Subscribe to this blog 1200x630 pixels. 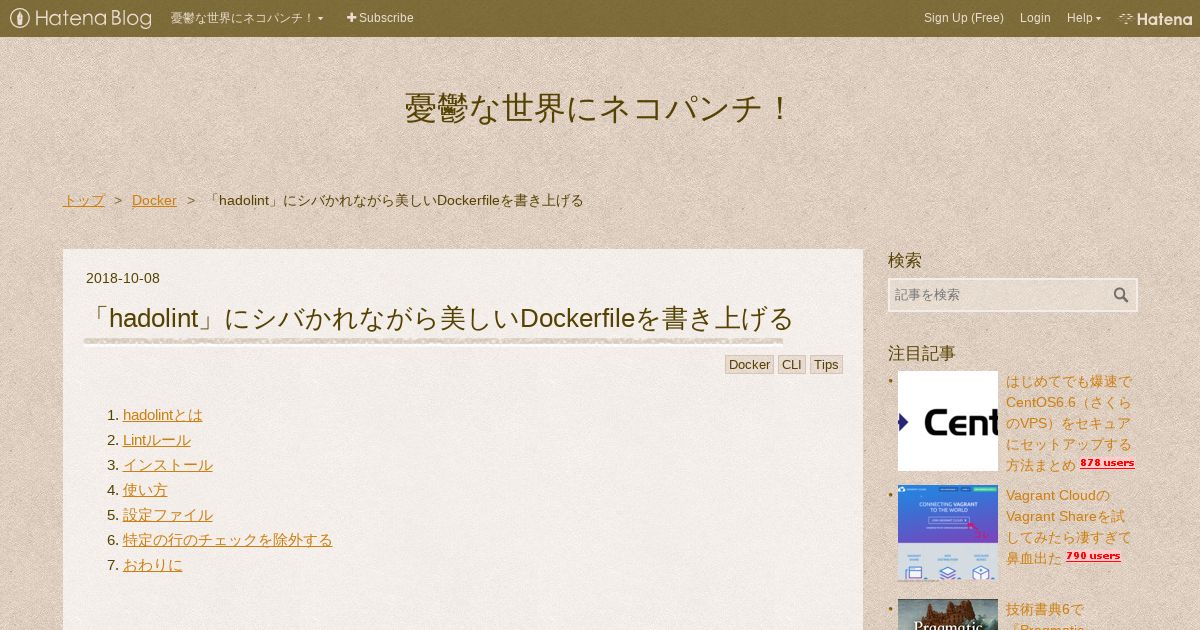tap(380, 18)
